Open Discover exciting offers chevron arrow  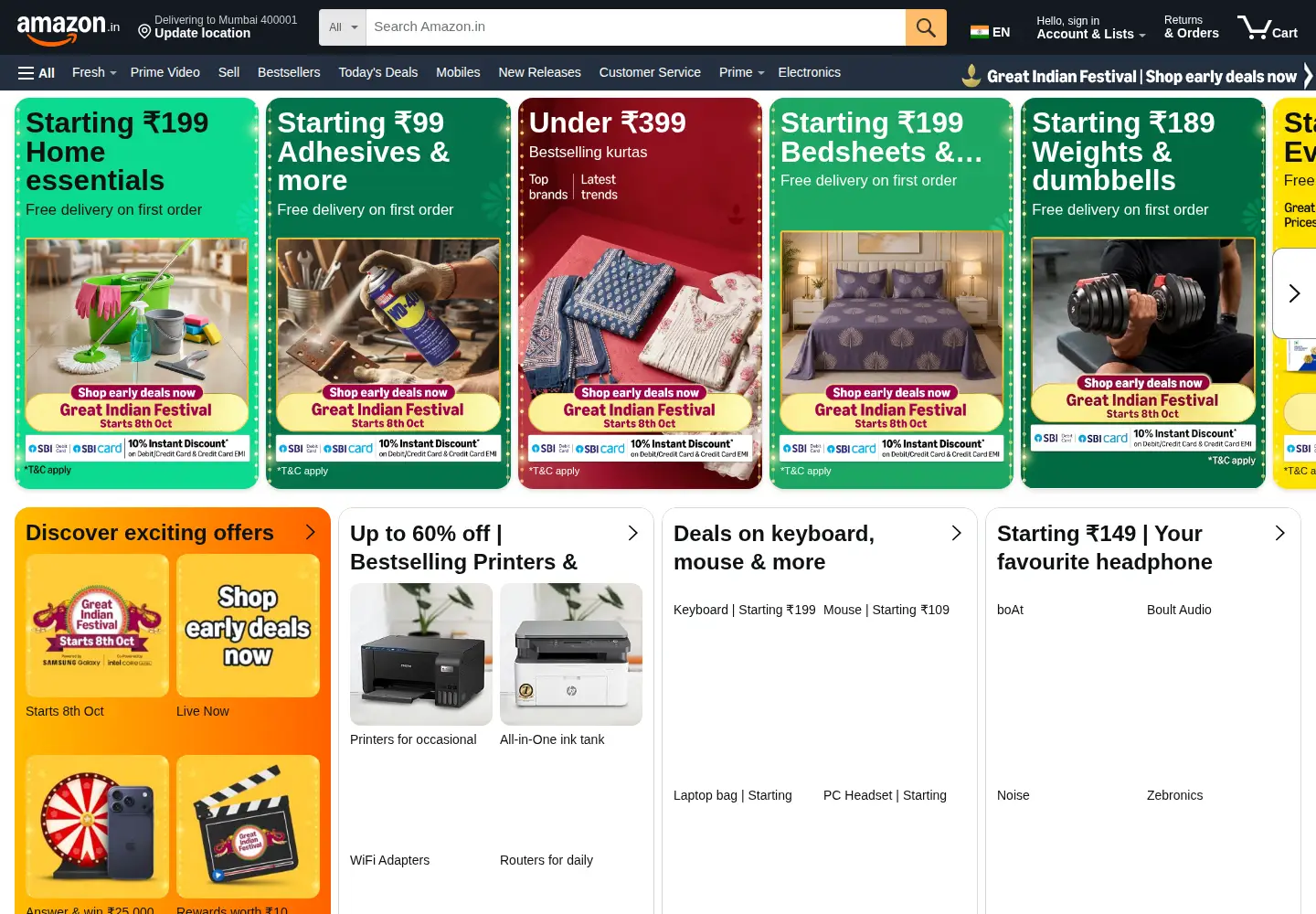pos(310,532)
